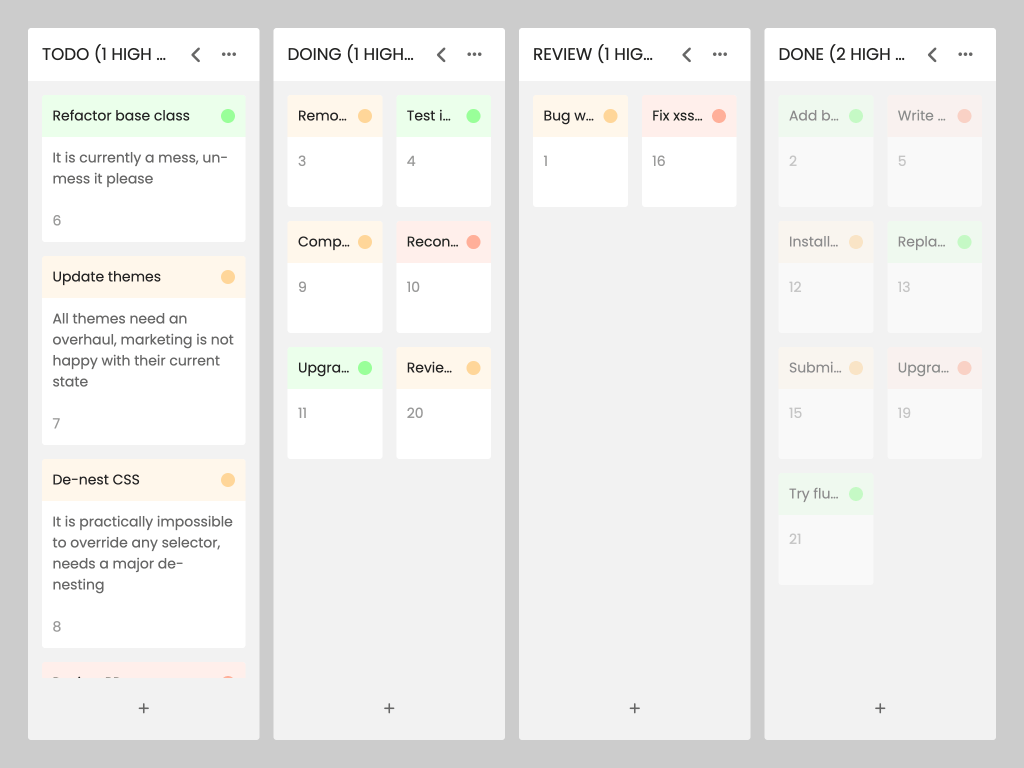Select the Install... card in DONE
The height and width of the screenshot is (768, 1024).
coord(826,277)
